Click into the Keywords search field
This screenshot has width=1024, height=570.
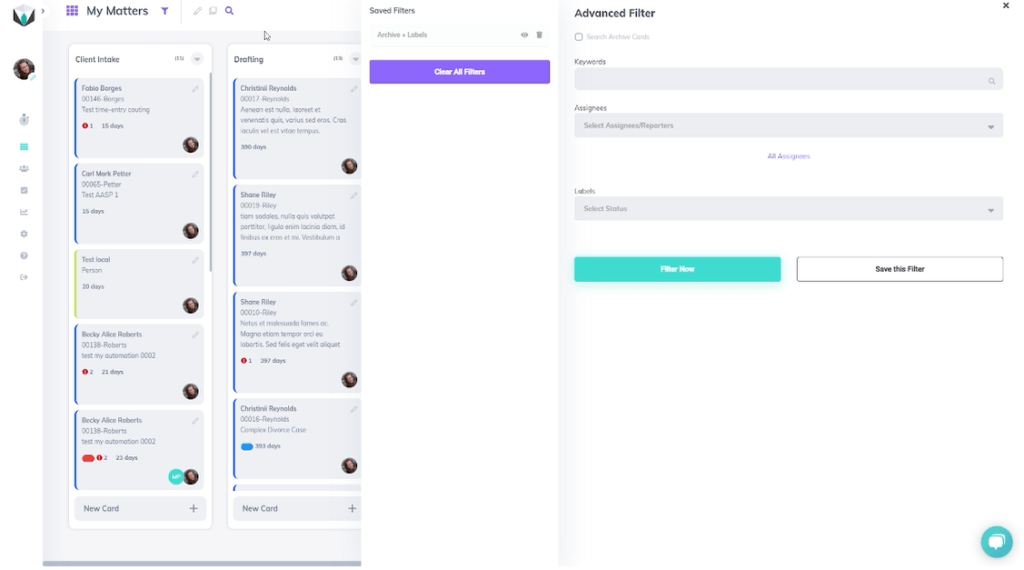788,80
